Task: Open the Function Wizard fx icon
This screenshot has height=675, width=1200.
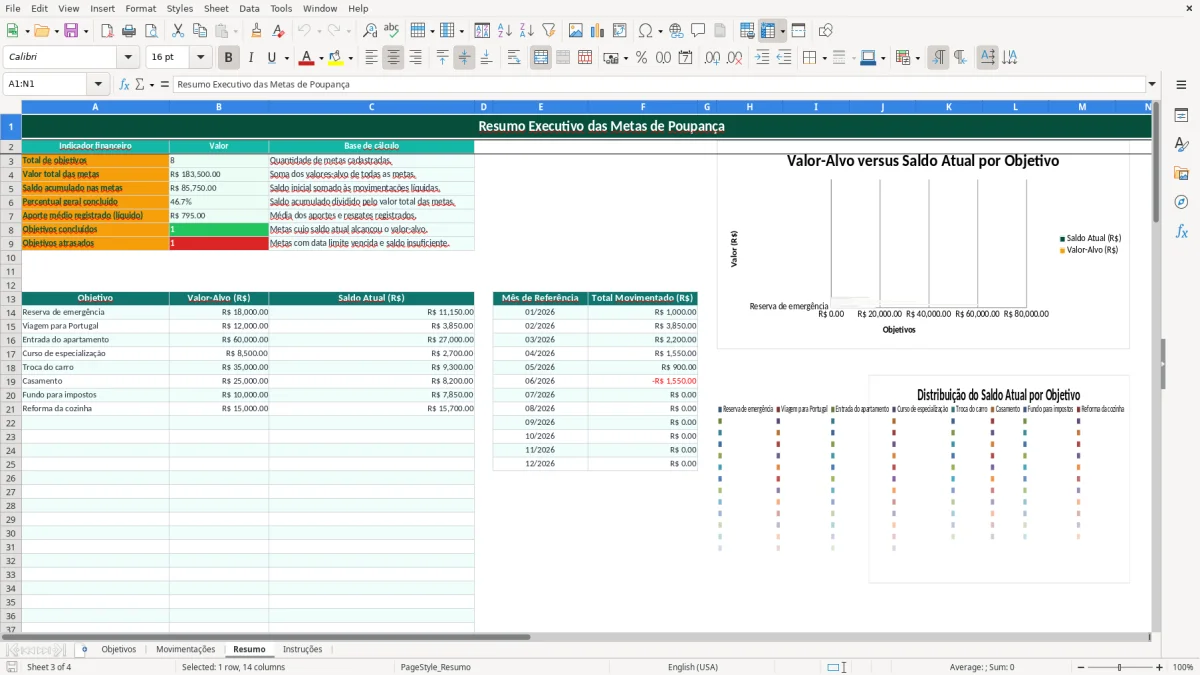Action: coord(125,84)
